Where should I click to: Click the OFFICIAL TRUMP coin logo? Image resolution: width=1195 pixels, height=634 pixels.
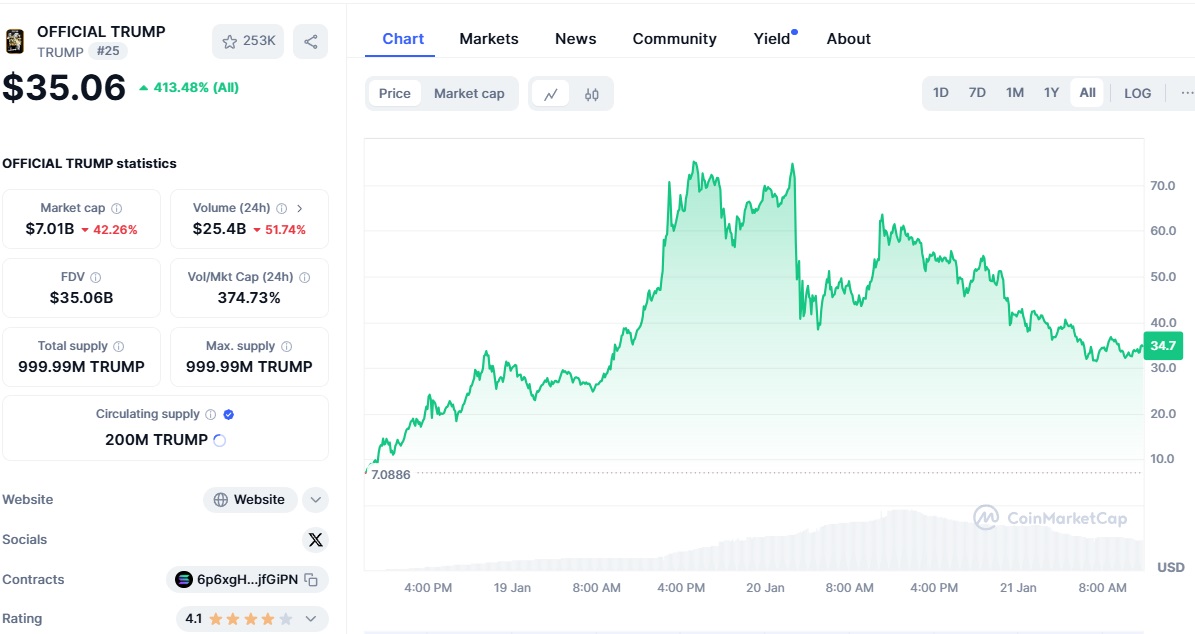(x=14, y=41)
